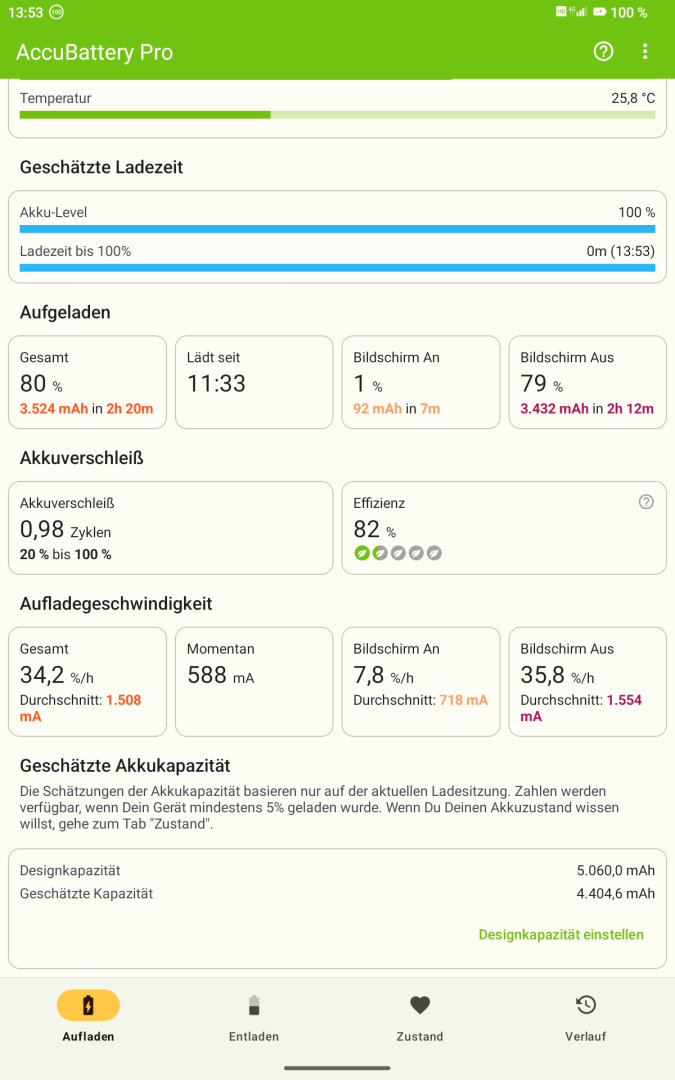Tap the Effizienz info question mark
Viewport: 675px width, 1080px height.
click(x=646, y=502)
